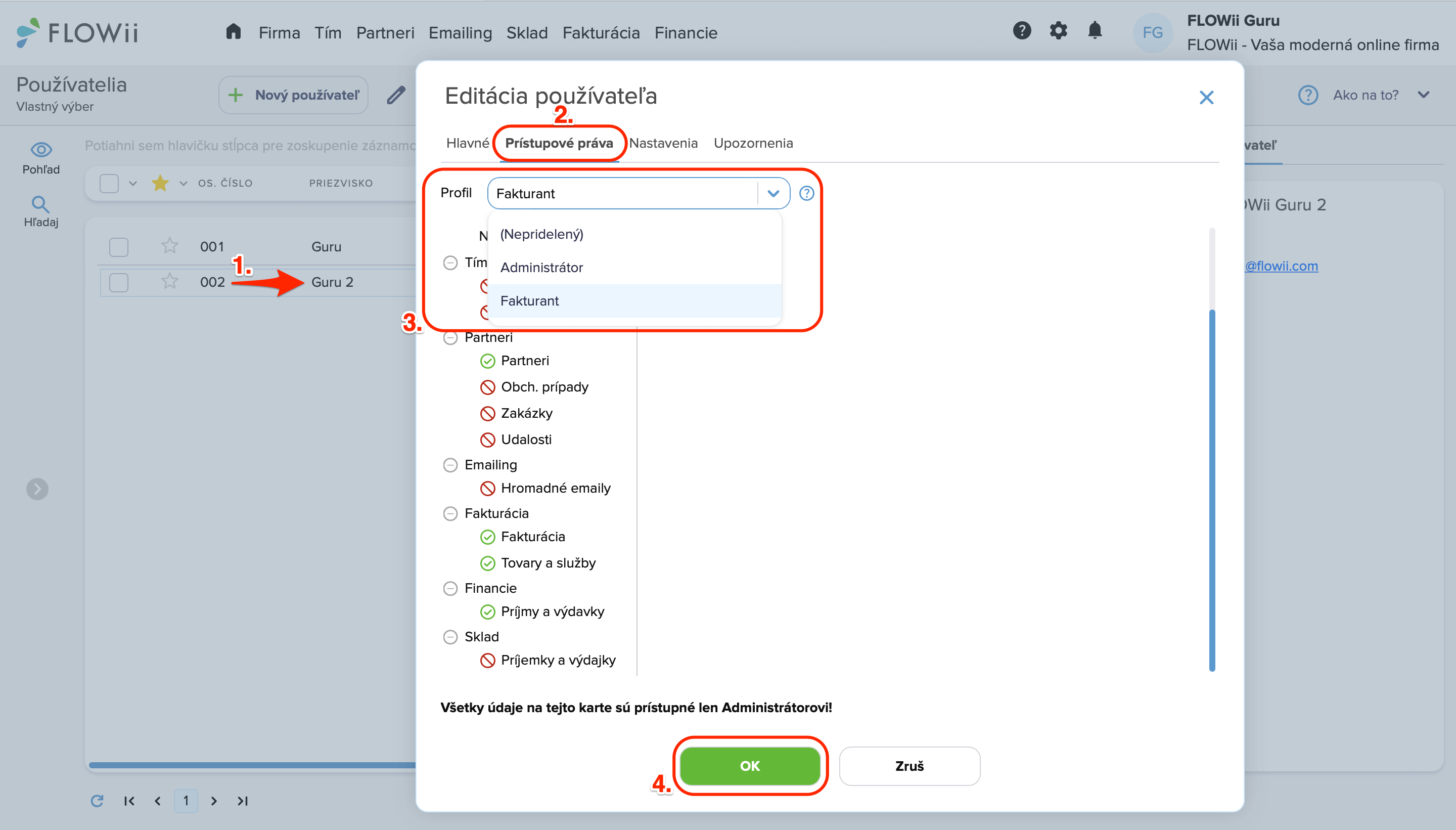Collapse the Partneri tree section

point(450,337)
